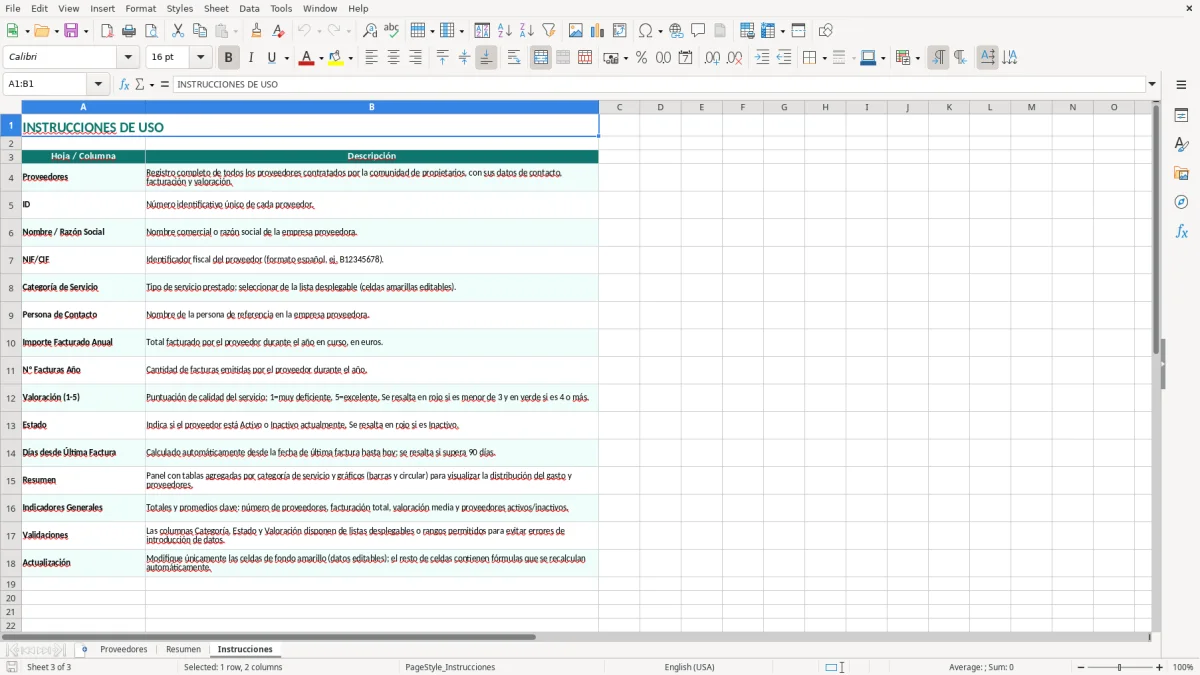Click English (USA) language in status bar
This screenshot has width=1200, height=675.
tap(690, 667)
